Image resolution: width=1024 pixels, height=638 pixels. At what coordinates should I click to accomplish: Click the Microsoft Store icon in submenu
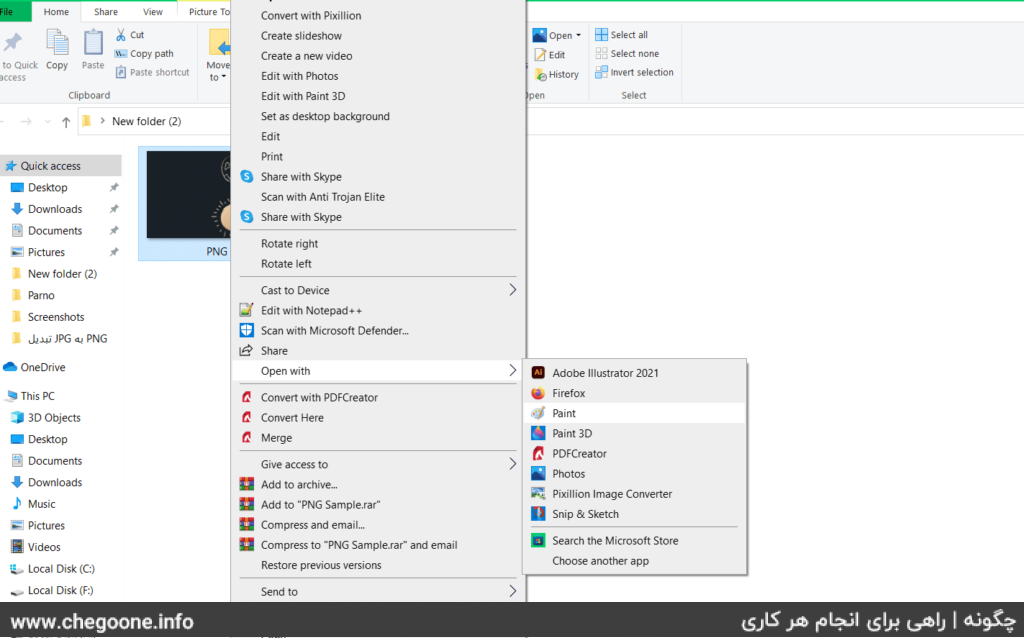point(538,541)
